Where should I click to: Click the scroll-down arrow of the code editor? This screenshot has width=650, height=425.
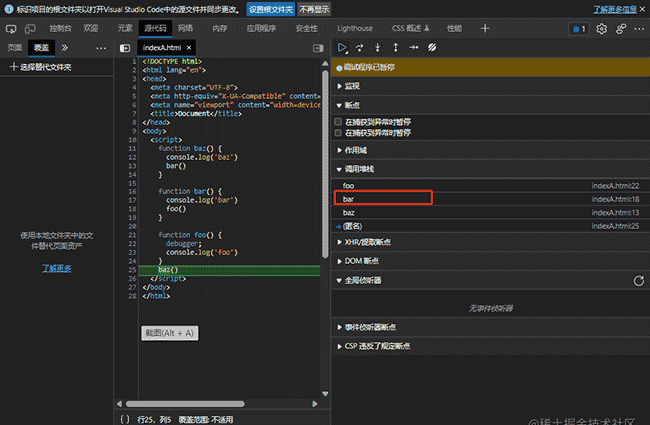325,393
